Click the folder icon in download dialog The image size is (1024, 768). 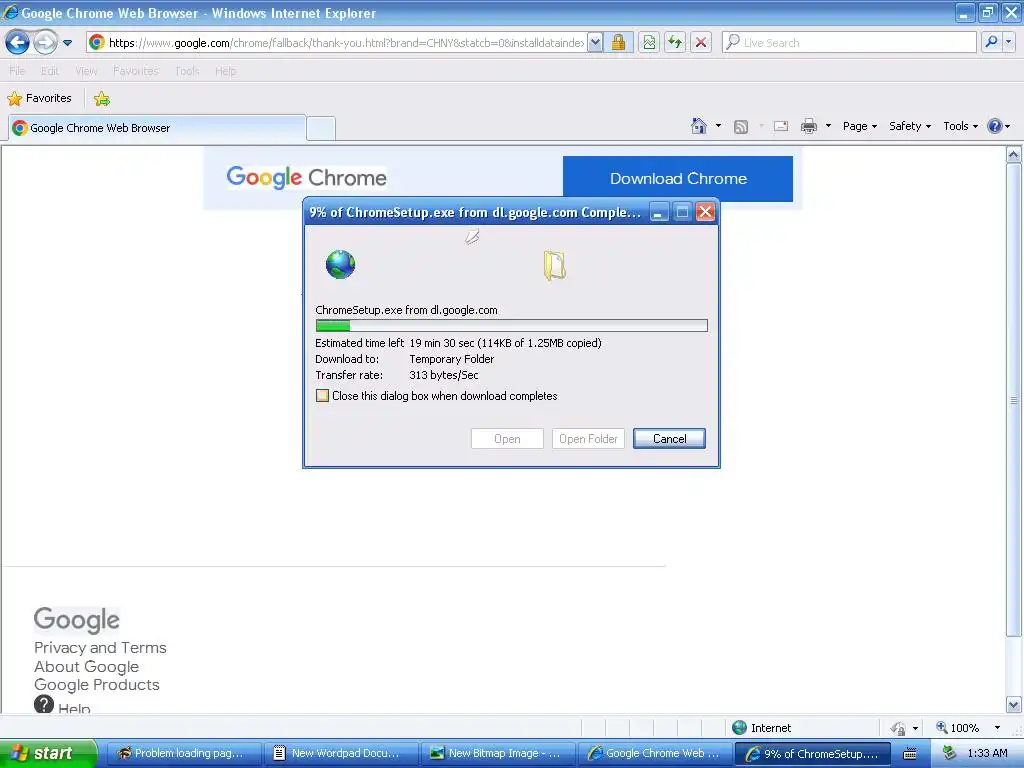(x=554, y=266)
